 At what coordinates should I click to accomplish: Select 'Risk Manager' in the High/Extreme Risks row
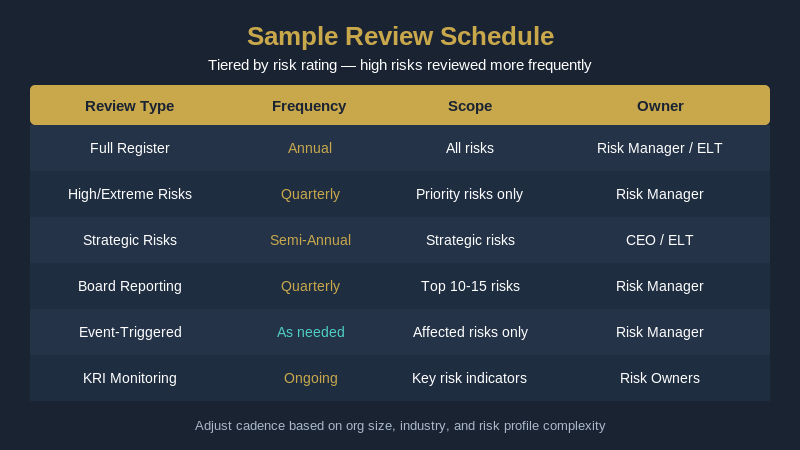pyautogui.click(x=660, y=194)
